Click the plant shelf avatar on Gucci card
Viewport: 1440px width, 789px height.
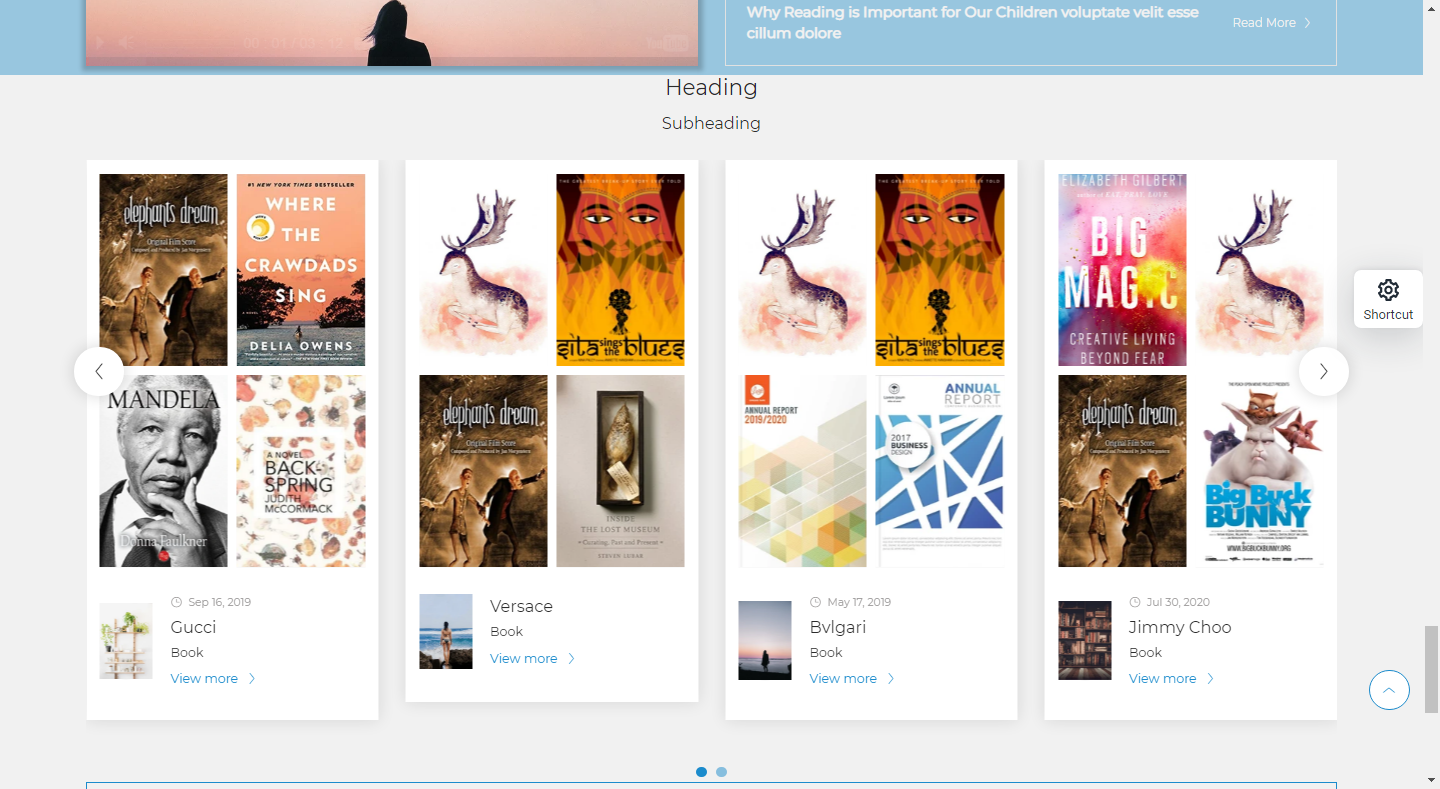click(x=126, y=641)
